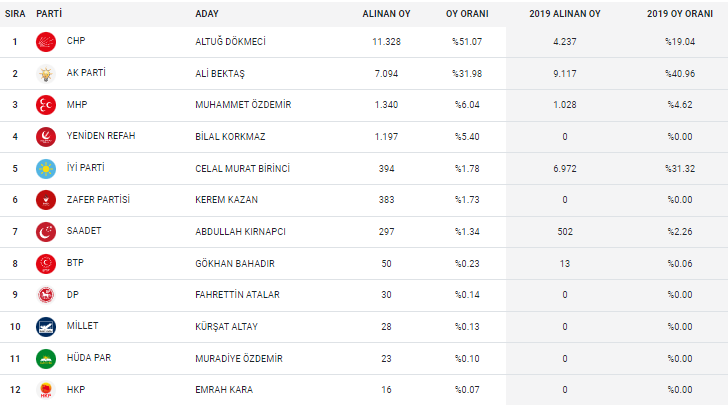The width and height of the screenshot is (728, 412).
Task: Click the MHP party logo
Action: coord(47,105)
